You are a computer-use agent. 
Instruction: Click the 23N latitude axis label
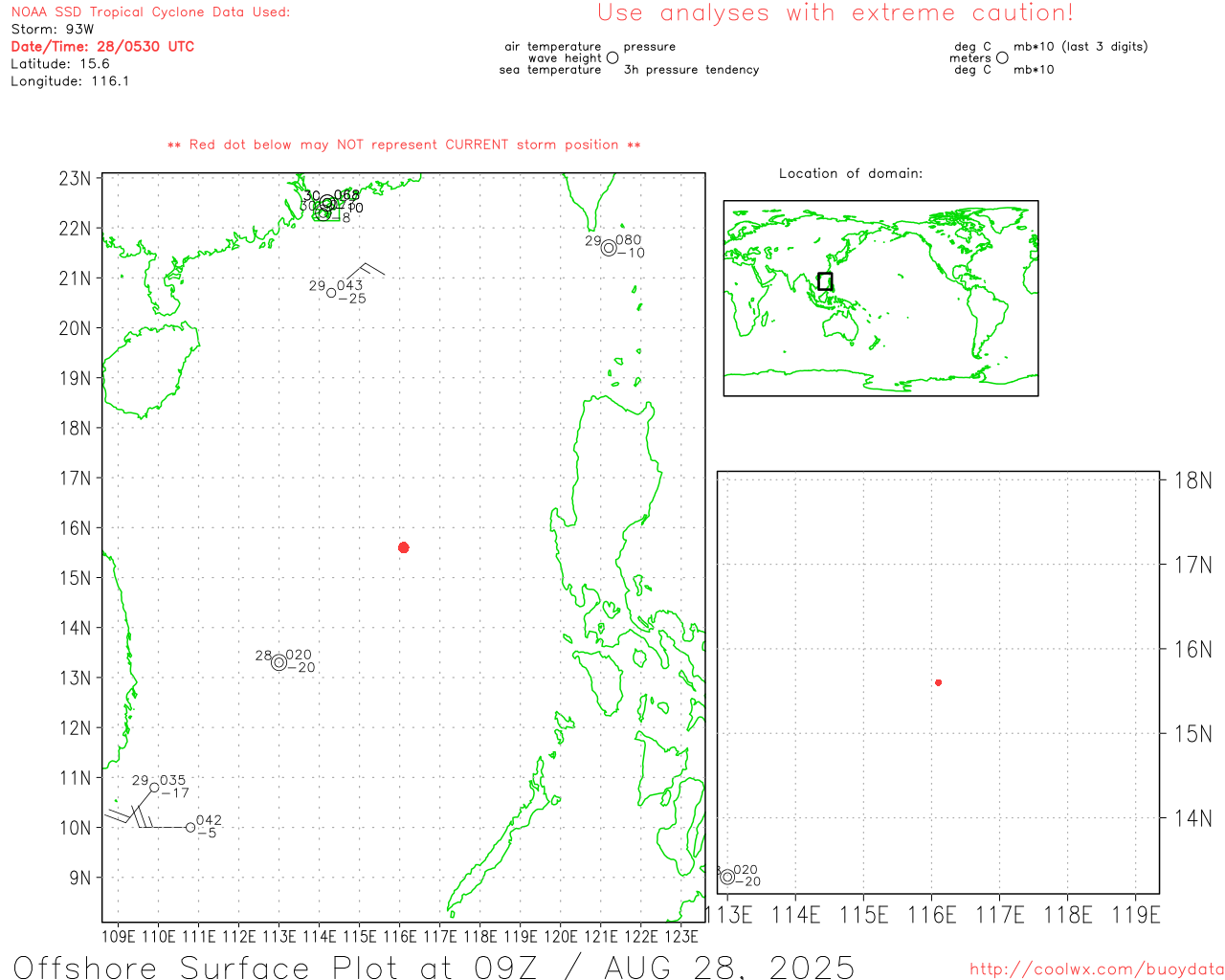(x=75, y=179)
